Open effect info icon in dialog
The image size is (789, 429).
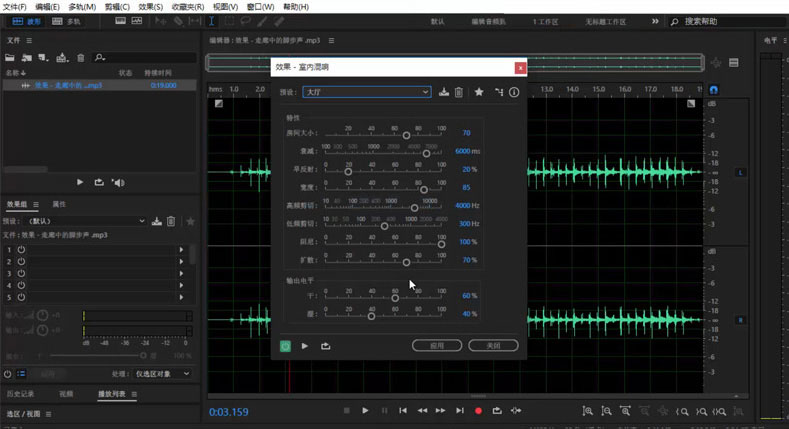coord(514,92)
